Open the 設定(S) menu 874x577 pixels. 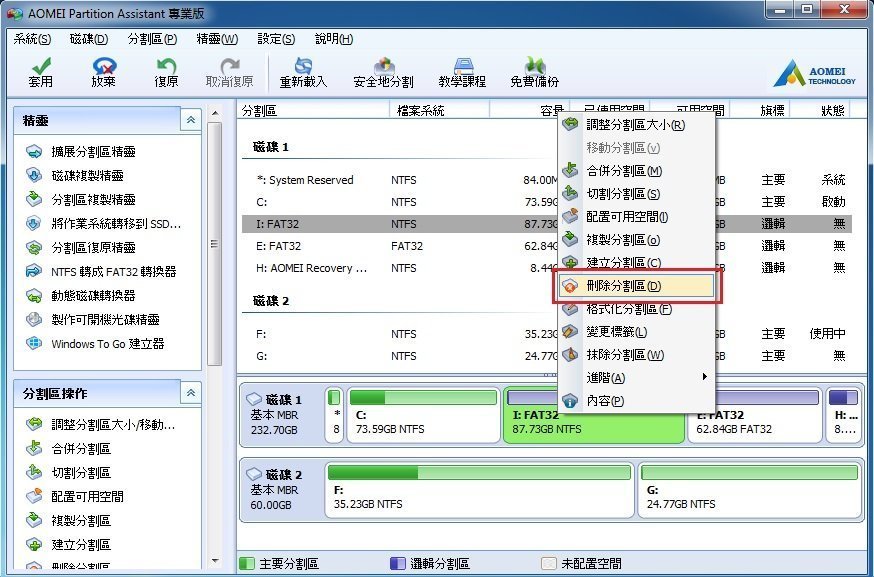[276, 39]
